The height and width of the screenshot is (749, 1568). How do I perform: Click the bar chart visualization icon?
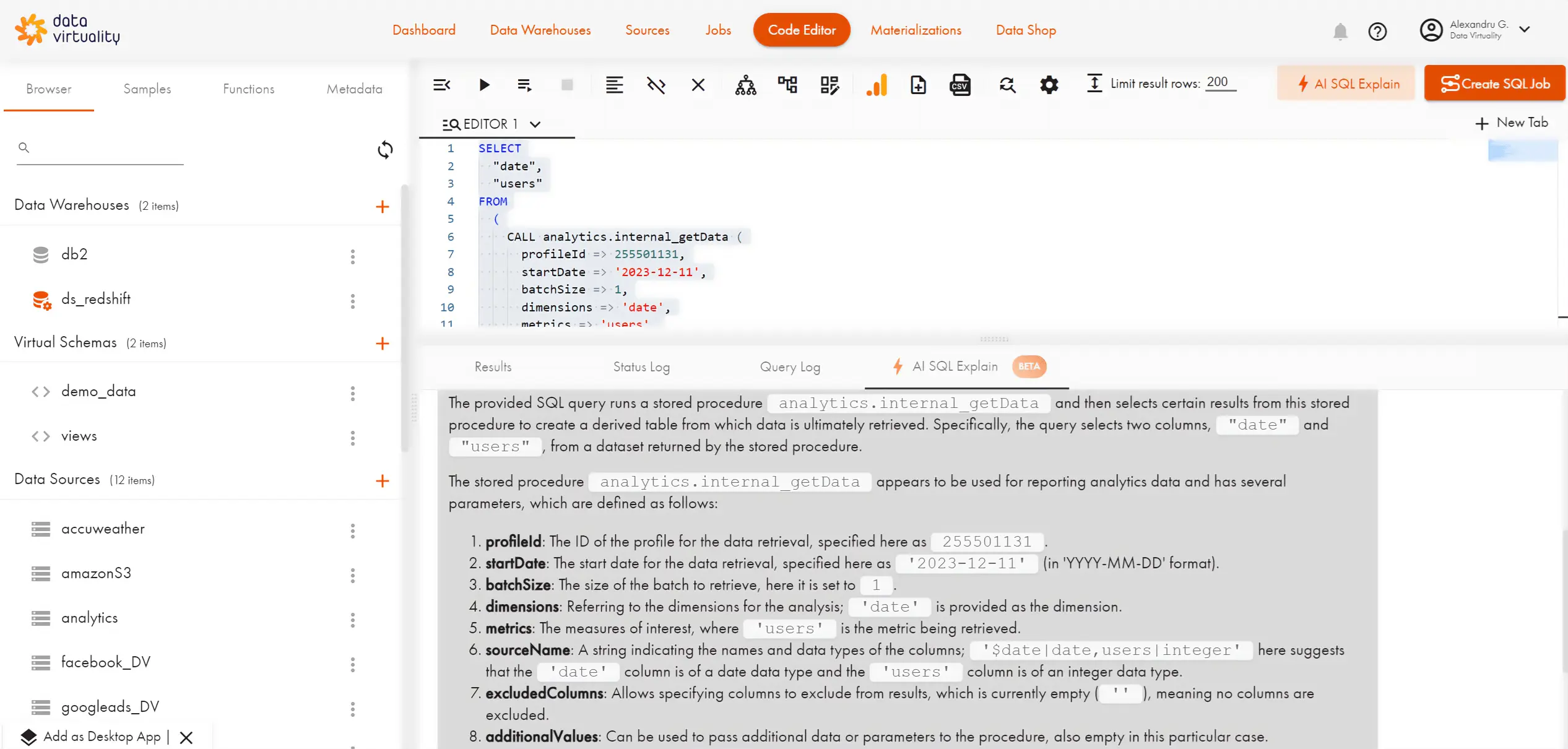click(x=877, y=85)
